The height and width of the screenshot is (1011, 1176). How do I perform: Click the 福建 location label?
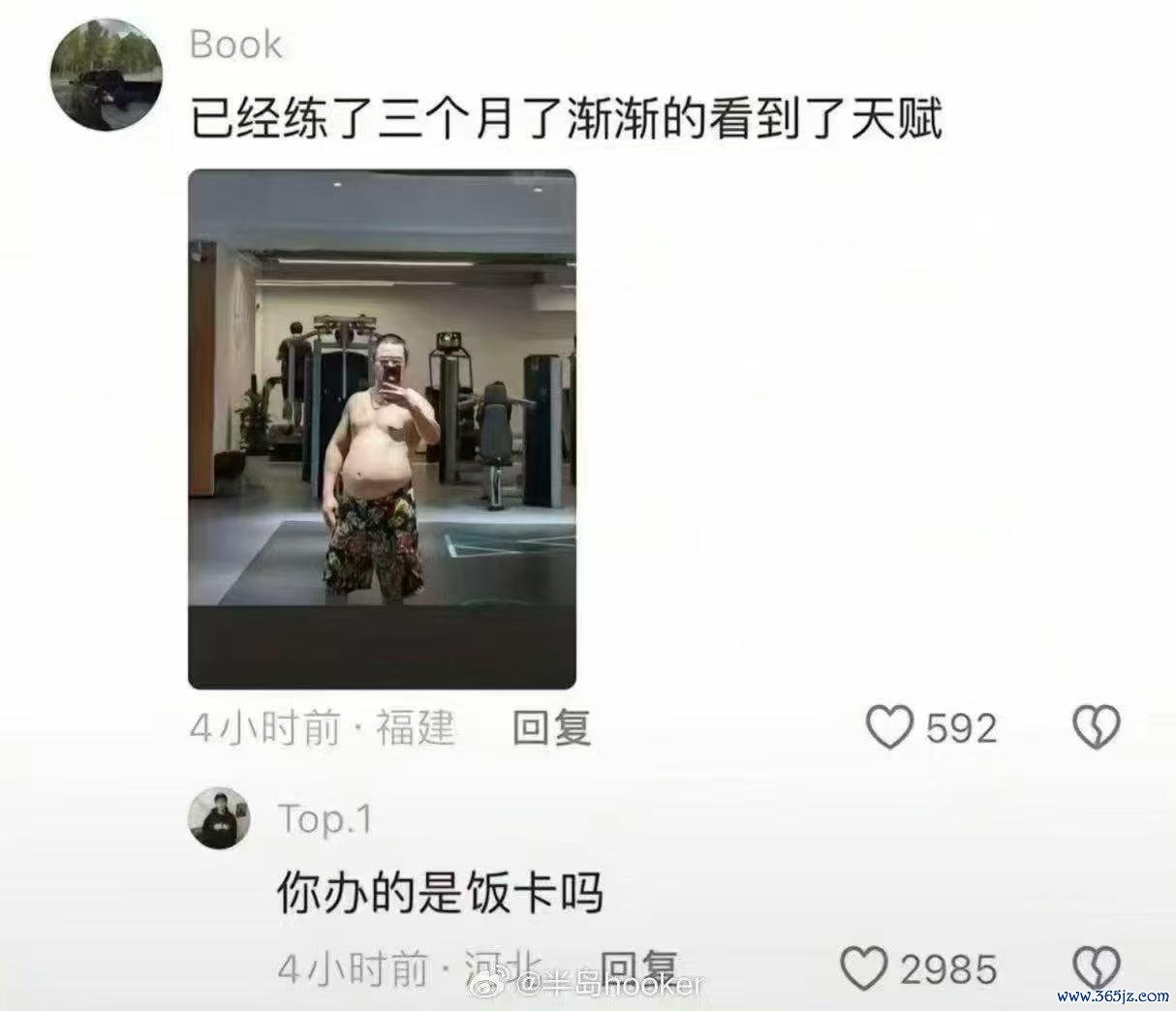[415, 727]
